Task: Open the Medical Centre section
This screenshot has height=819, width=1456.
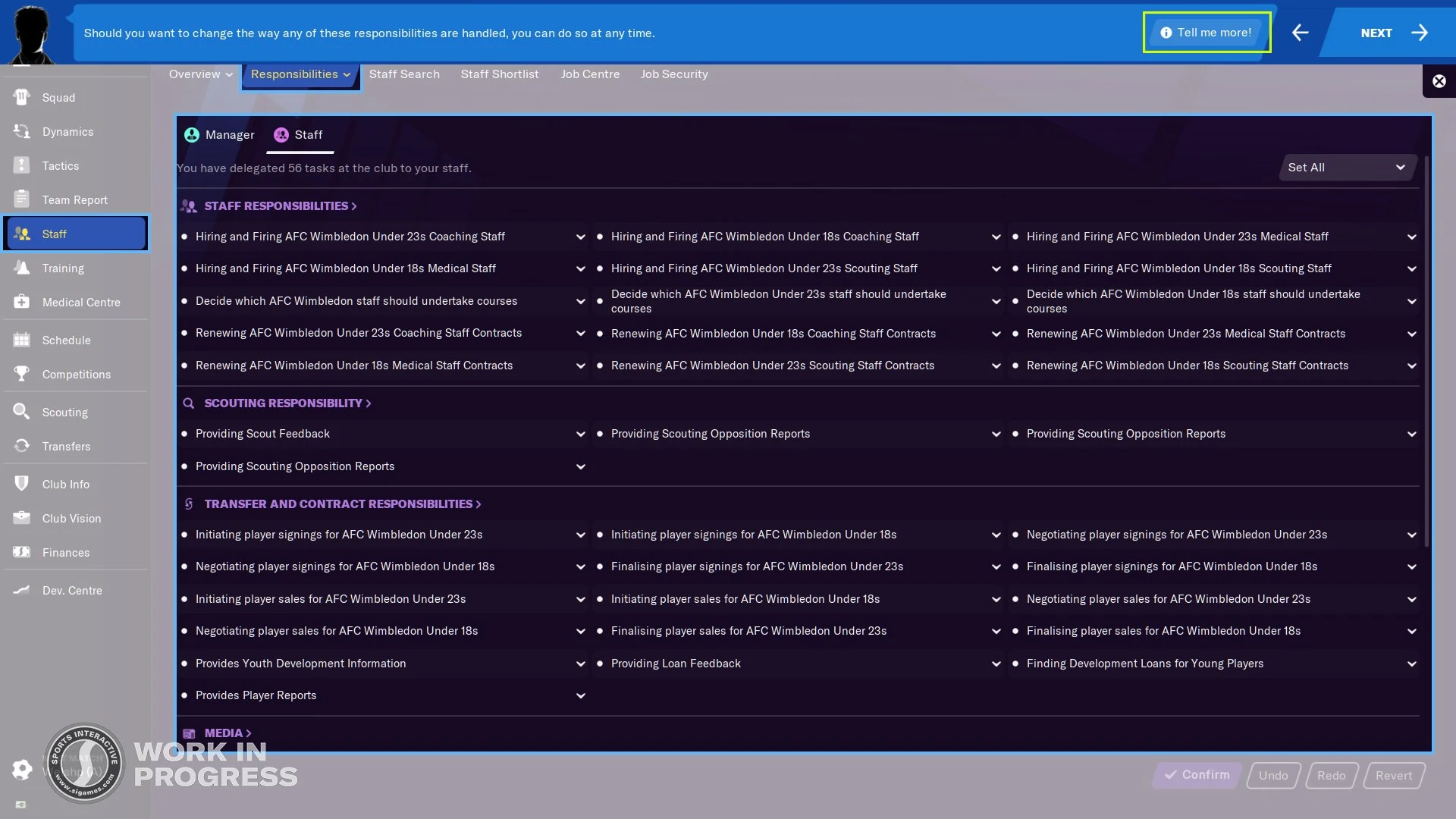Action: [x=81, y=302]
